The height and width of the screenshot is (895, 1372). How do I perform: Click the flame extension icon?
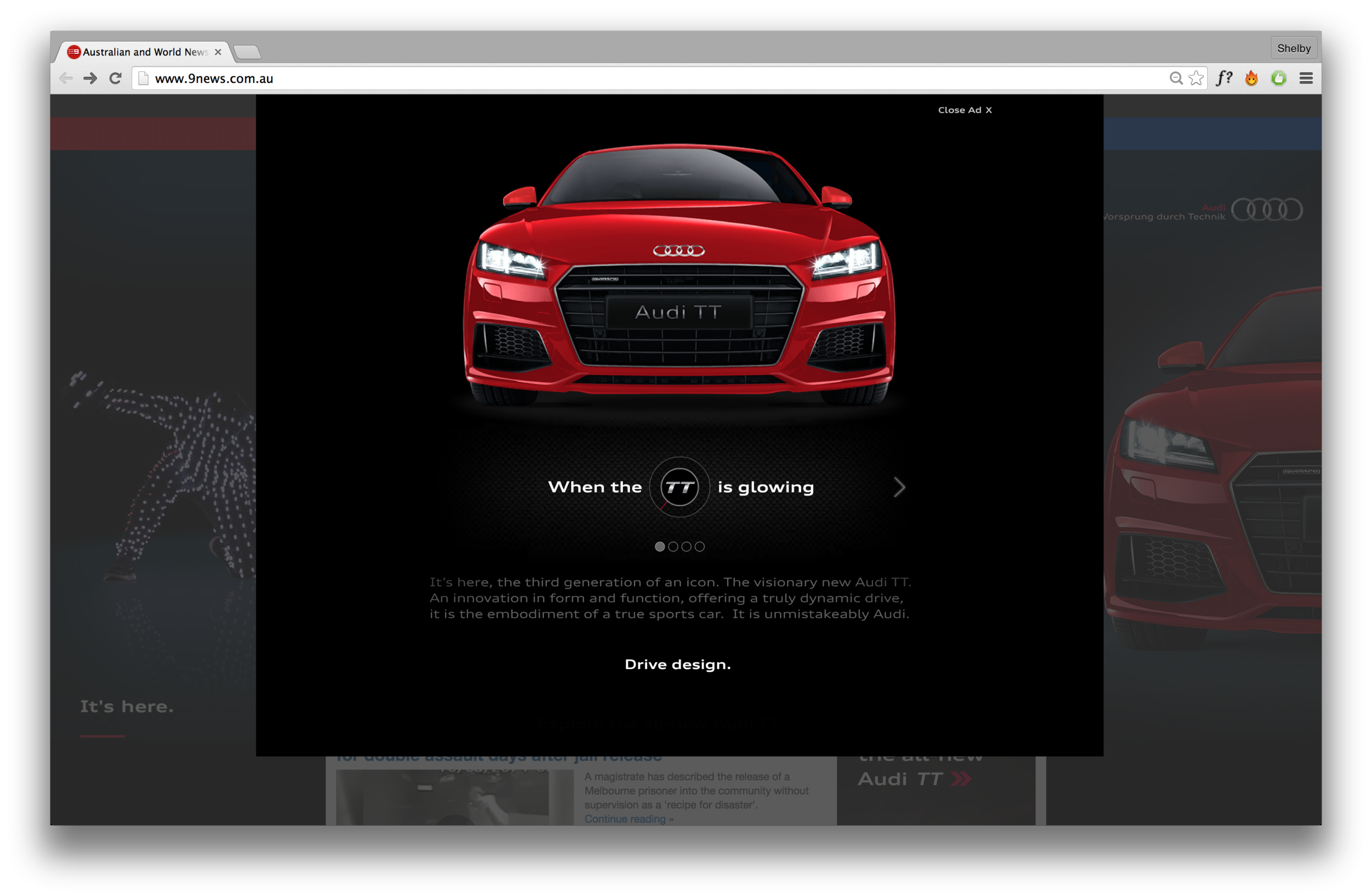click(1251, 78)
